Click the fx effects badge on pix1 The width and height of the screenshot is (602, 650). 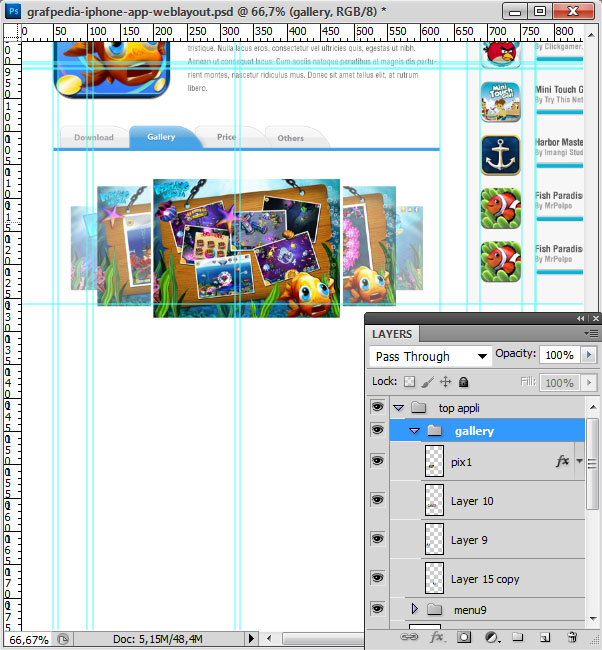coord(562,461)
